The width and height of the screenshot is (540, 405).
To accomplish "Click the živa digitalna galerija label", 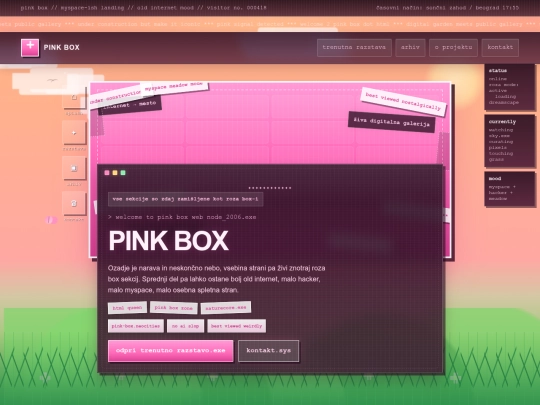I will (x=392, y=122).
